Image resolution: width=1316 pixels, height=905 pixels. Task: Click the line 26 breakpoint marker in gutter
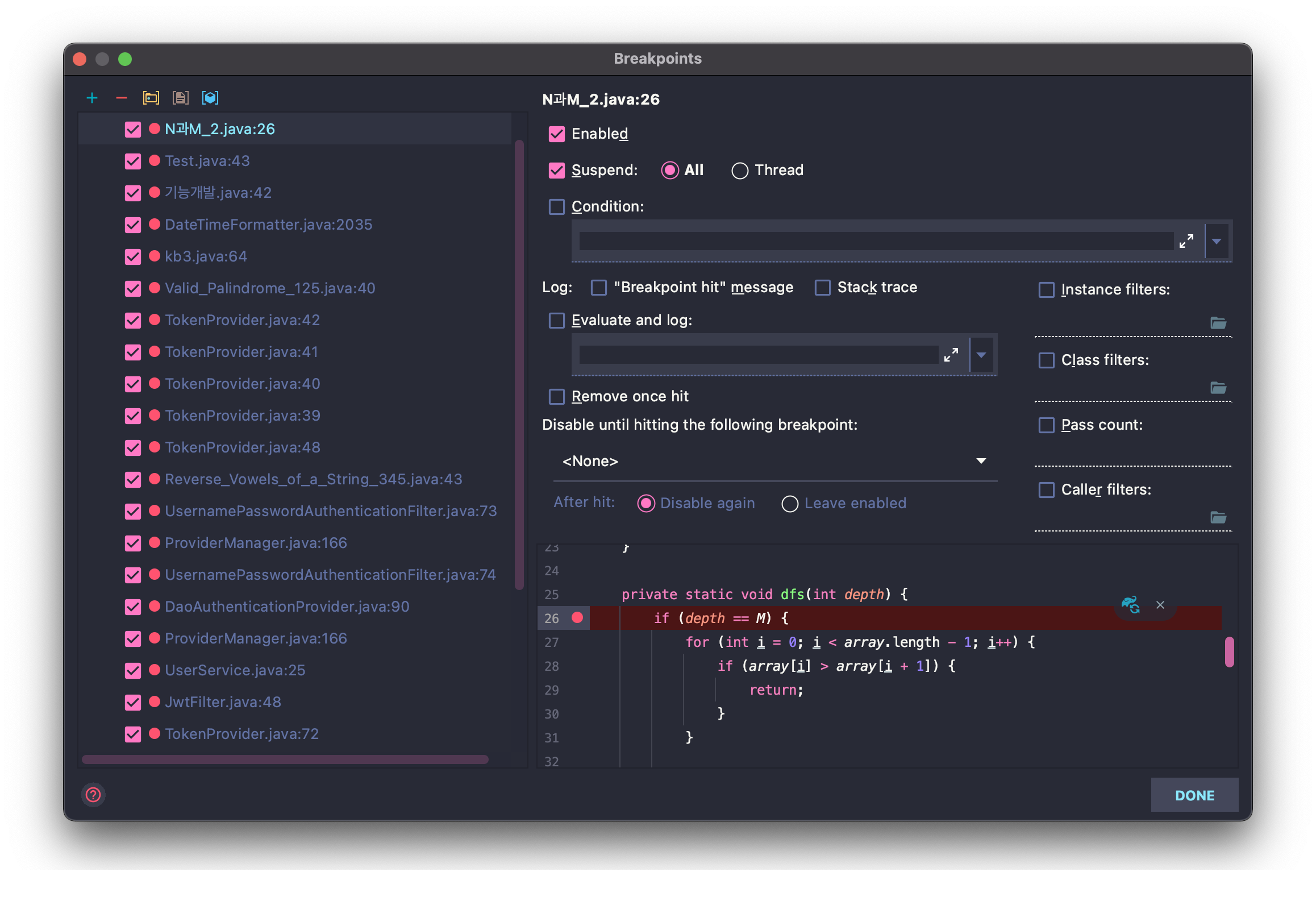[577, 617]
